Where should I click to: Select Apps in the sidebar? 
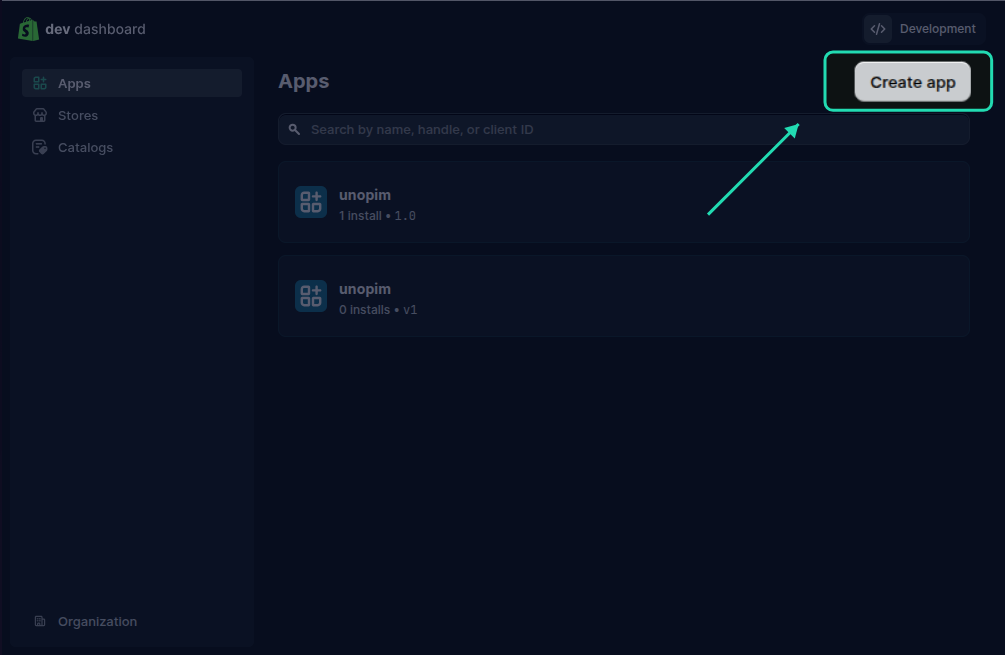tap(132, 83)
